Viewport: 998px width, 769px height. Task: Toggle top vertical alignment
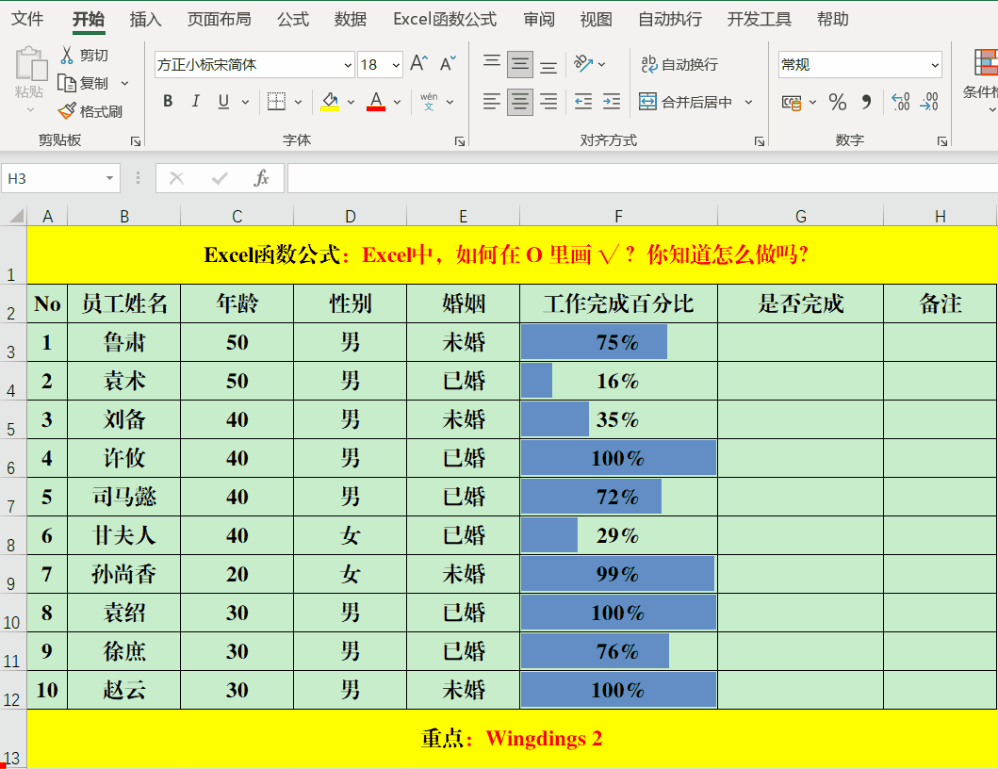pos(491,64)
